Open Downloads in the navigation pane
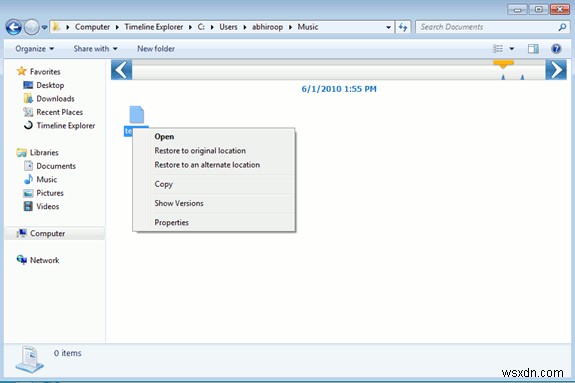Viewport: 575px width, 383px height. click(55, 99)
